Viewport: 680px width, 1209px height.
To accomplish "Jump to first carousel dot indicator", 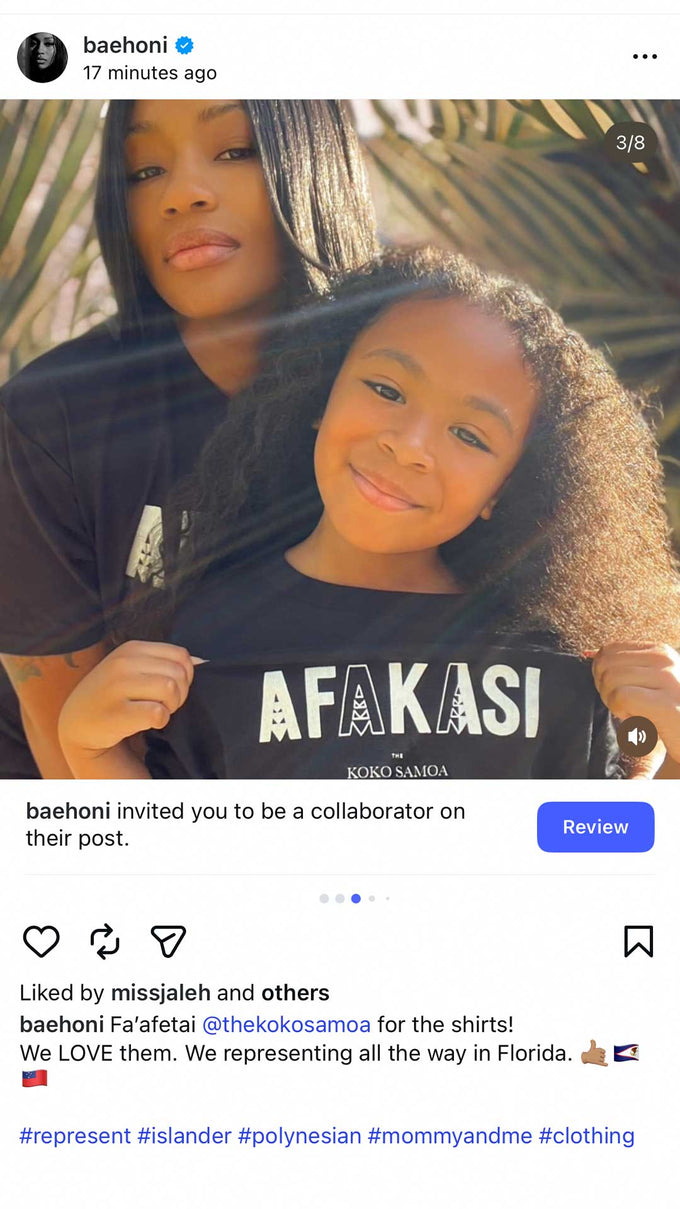I will [324, 899].
